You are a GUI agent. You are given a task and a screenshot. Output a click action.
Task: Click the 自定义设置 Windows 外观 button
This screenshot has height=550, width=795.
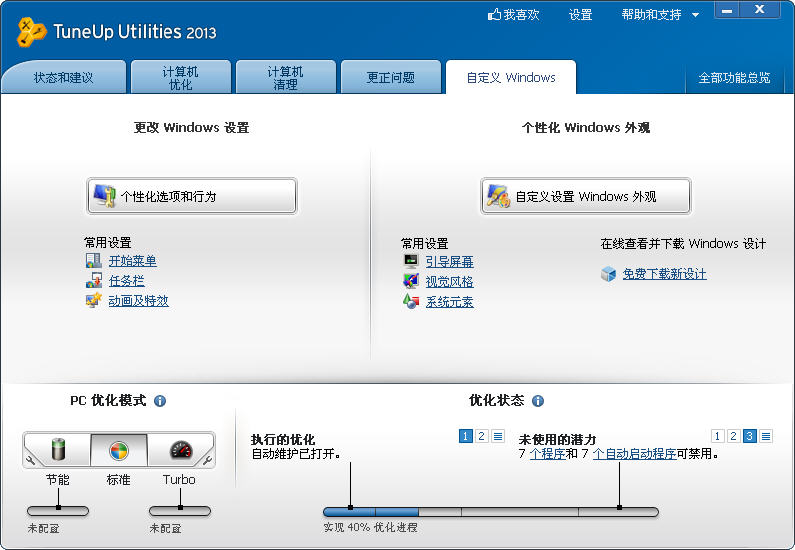click(586, 196)
